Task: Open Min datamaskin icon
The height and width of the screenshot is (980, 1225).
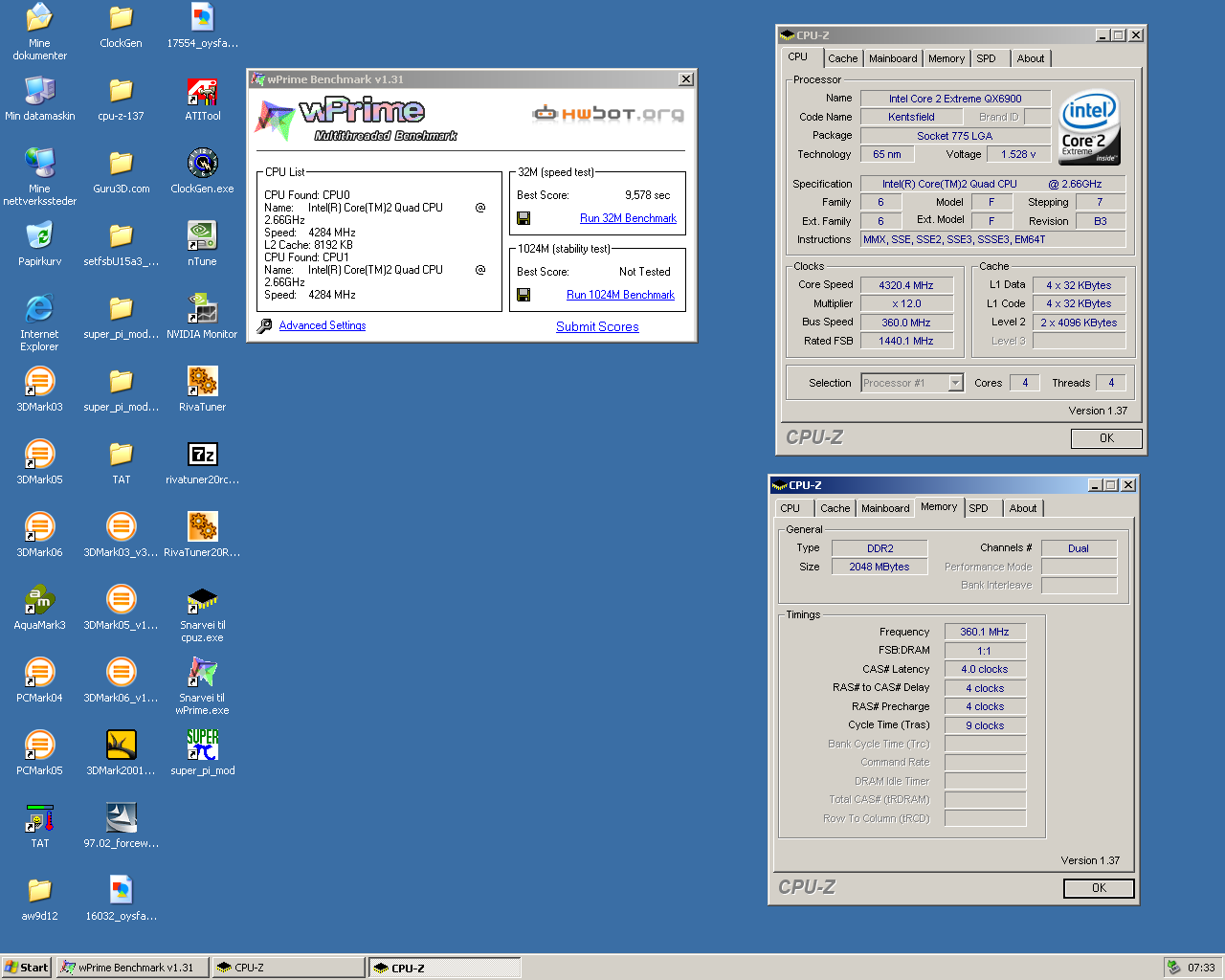Action: click(39, 100)
